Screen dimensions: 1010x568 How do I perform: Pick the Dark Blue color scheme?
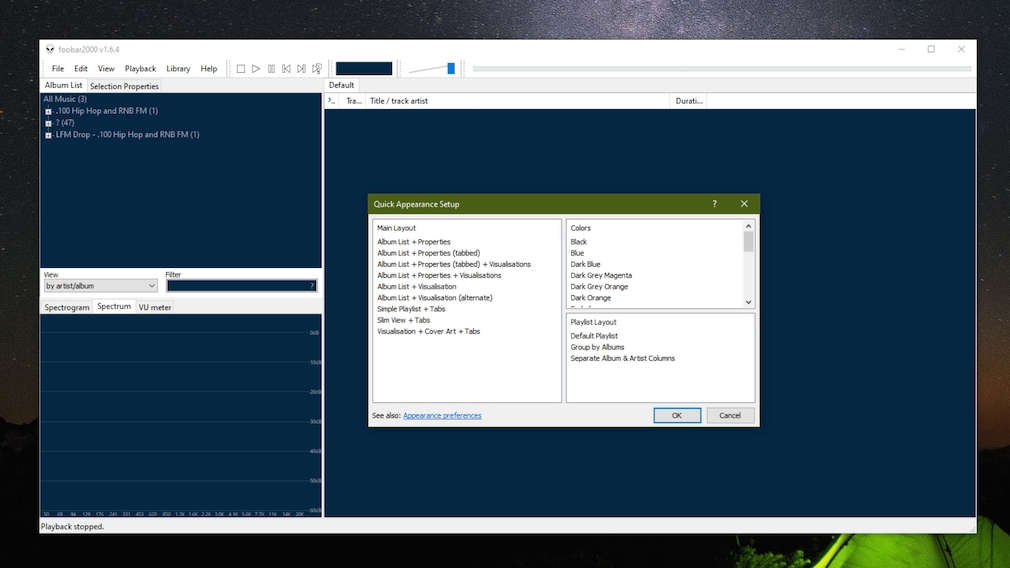coord(585,264)
